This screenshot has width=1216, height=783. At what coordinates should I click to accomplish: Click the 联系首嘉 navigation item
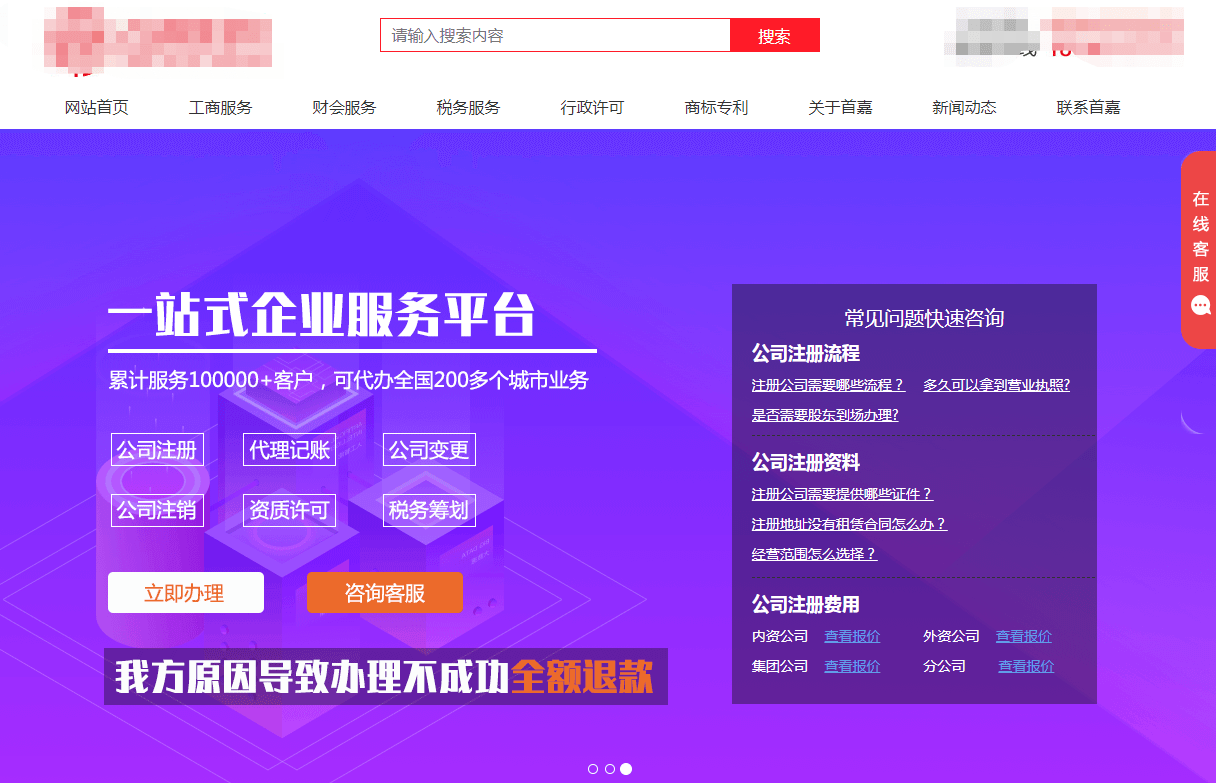click(x=1088, y=108)
